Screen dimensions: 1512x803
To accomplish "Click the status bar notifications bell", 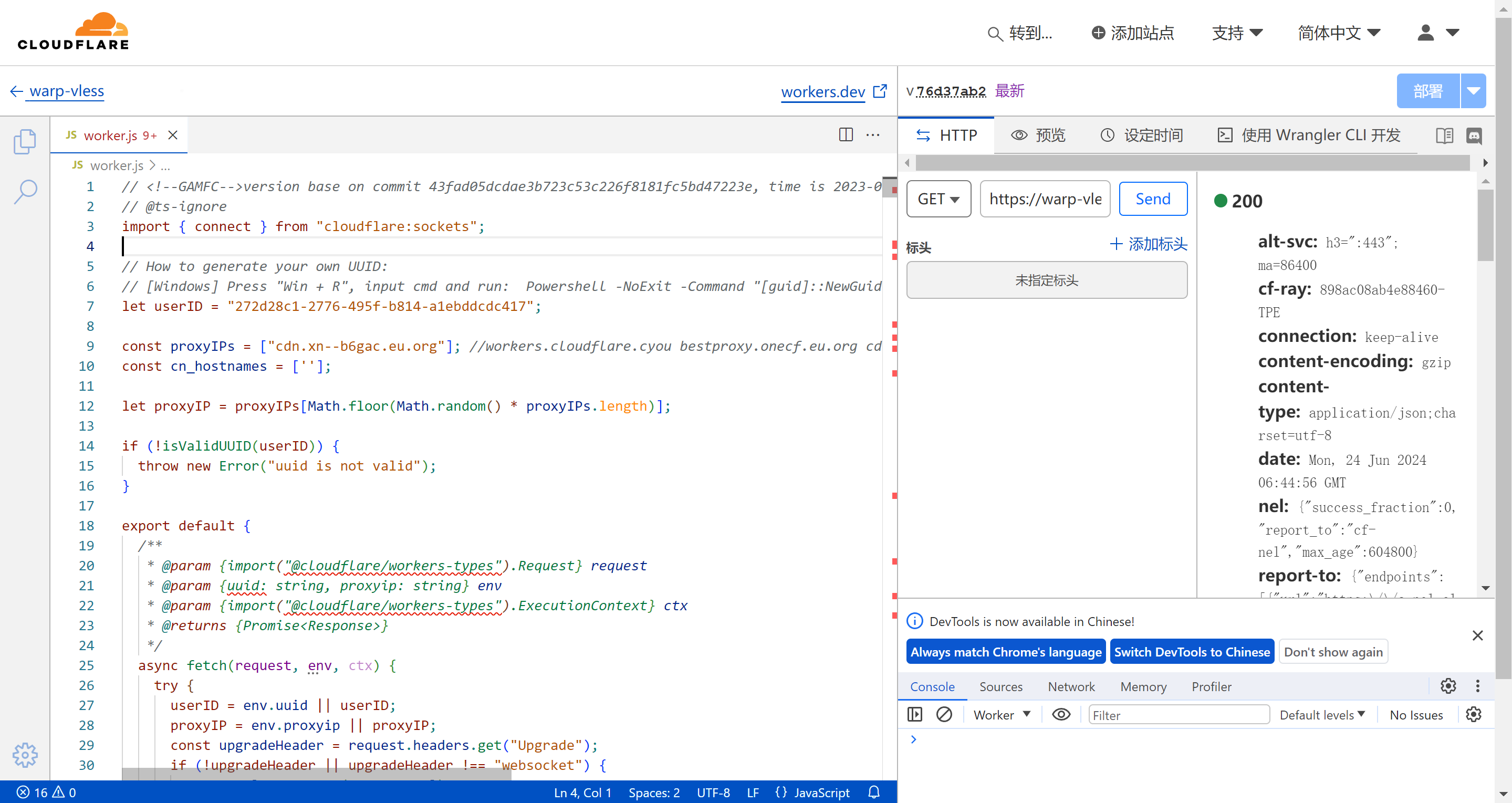I will click(x=874, y=792).
